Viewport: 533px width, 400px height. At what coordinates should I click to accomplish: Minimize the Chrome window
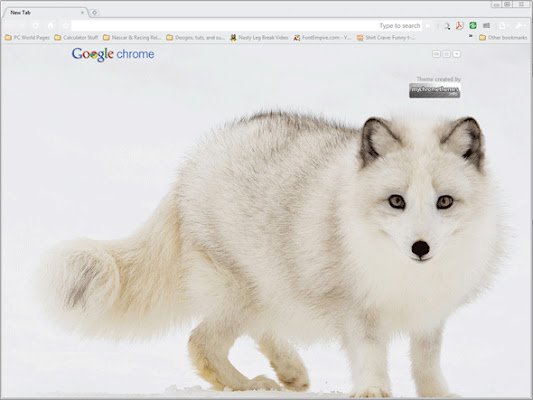tap(497, 4)
